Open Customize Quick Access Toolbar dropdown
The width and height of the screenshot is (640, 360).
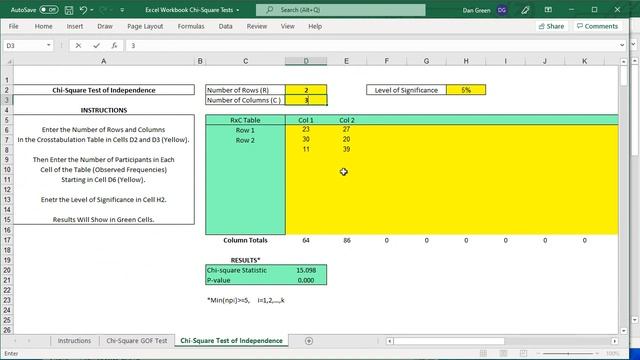[x=122, y=10]
